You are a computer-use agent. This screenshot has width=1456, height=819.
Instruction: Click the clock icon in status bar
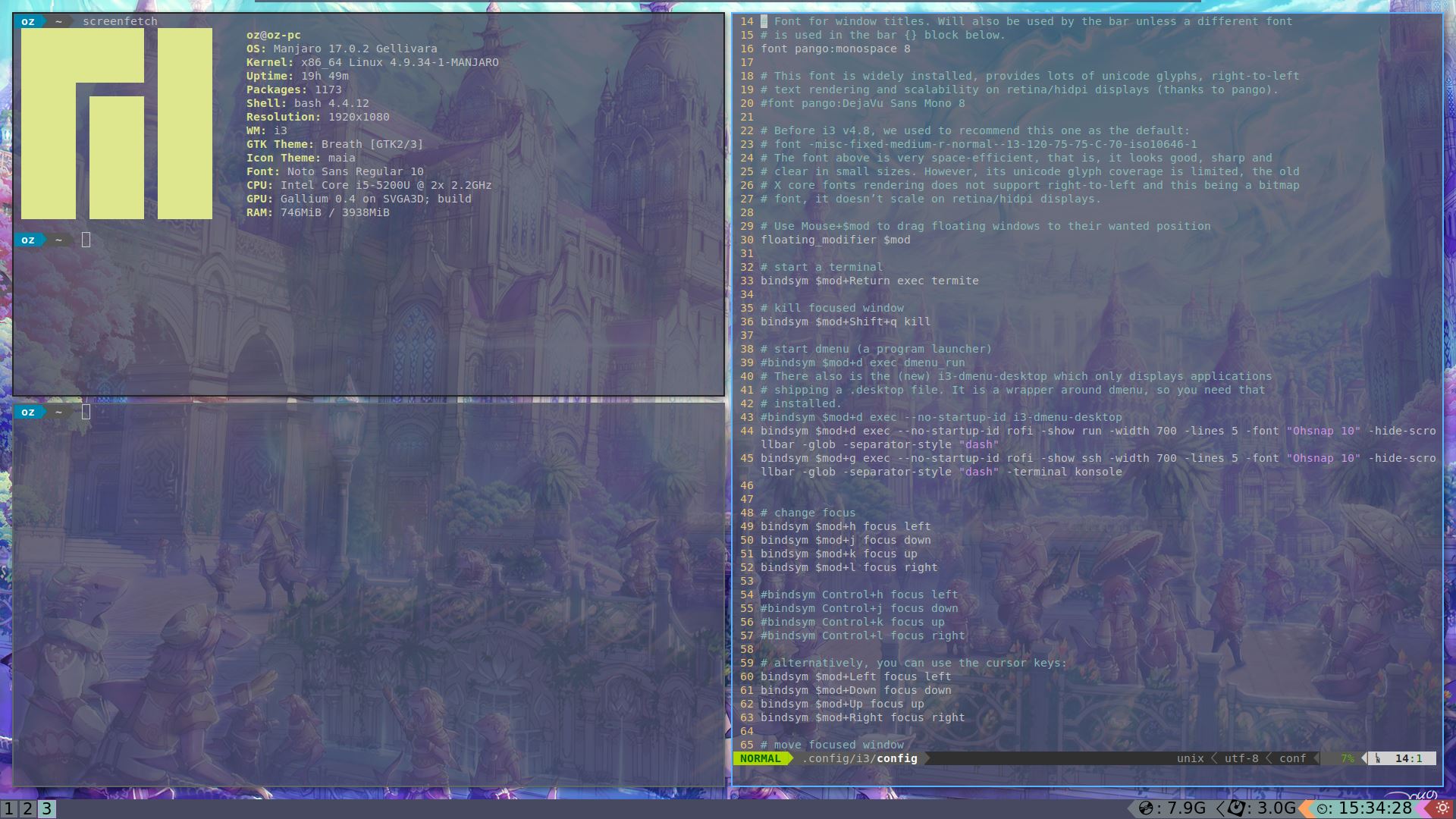[1322, 809]
